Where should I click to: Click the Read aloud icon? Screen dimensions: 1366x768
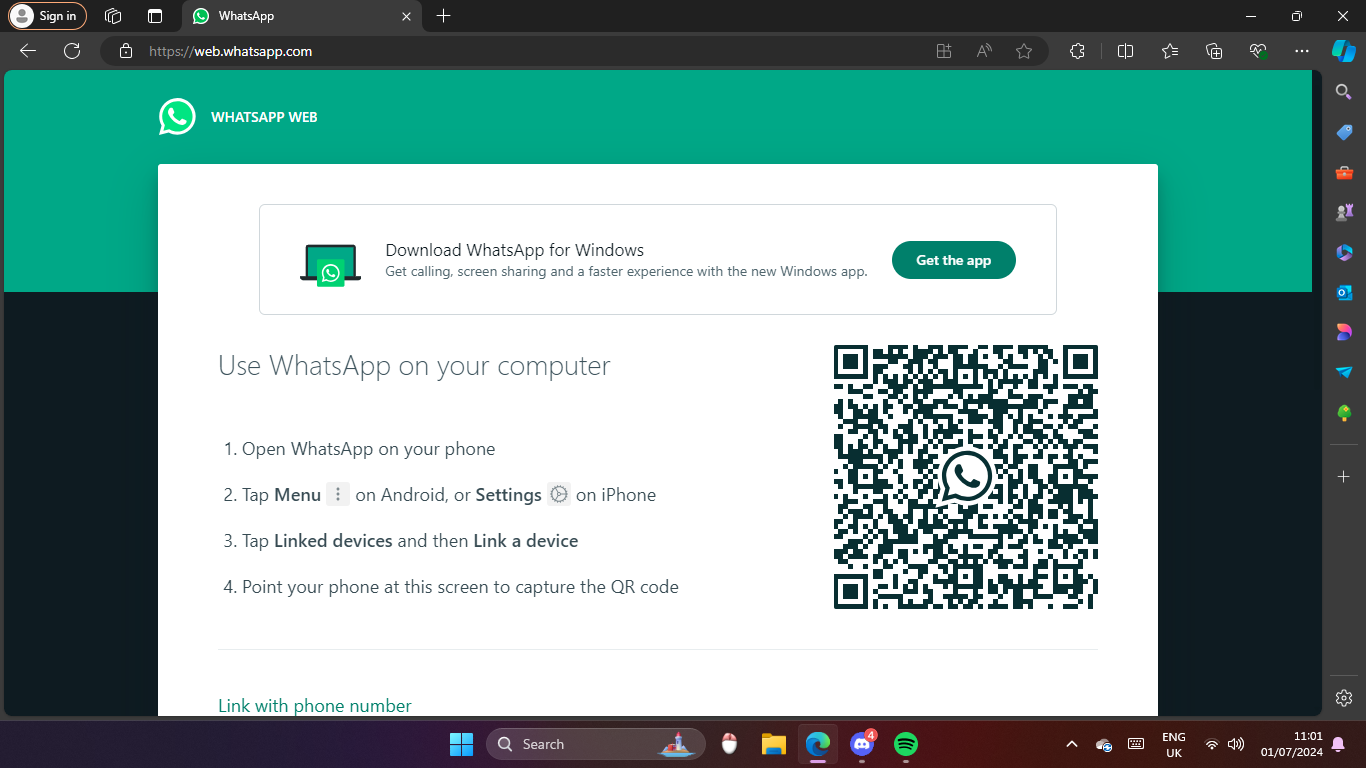pos(984,51)
